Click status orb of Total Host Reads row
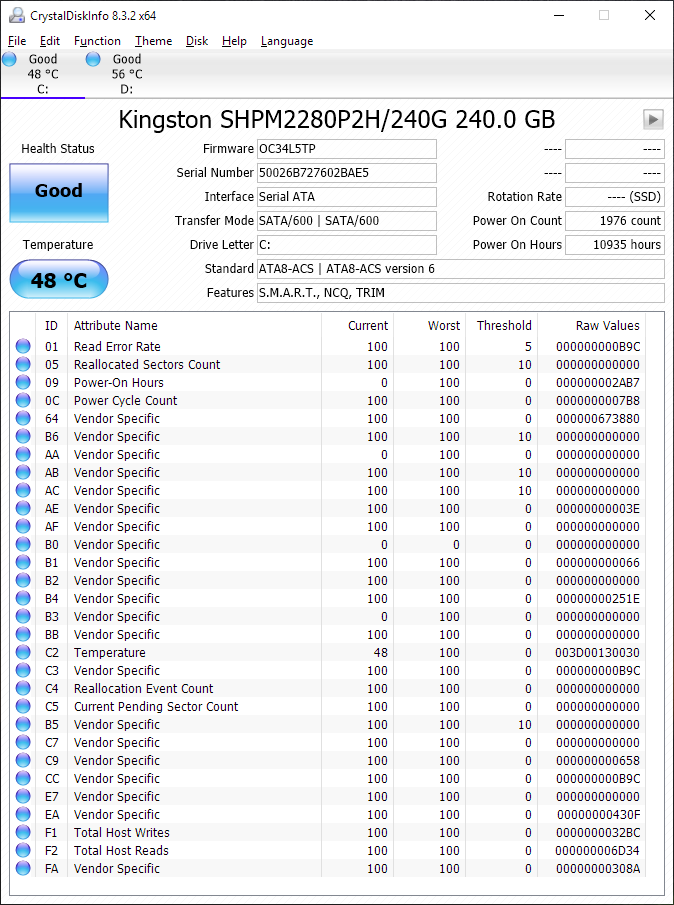This screenshot has height=905, width=674. [23, 850]
